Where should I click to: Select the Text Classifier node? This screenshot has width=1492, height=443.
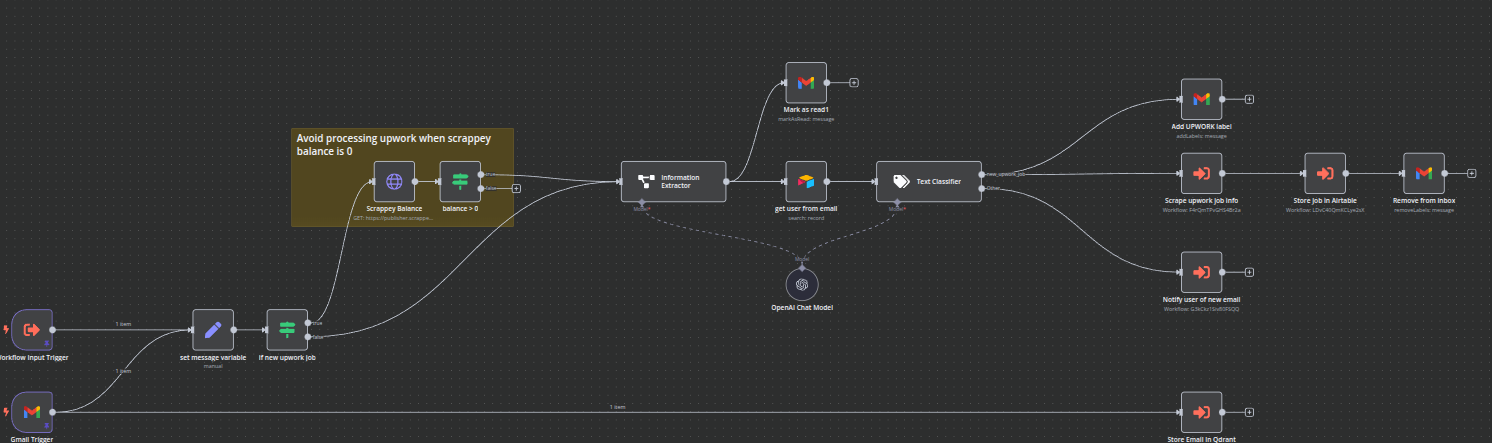point(929,181)
